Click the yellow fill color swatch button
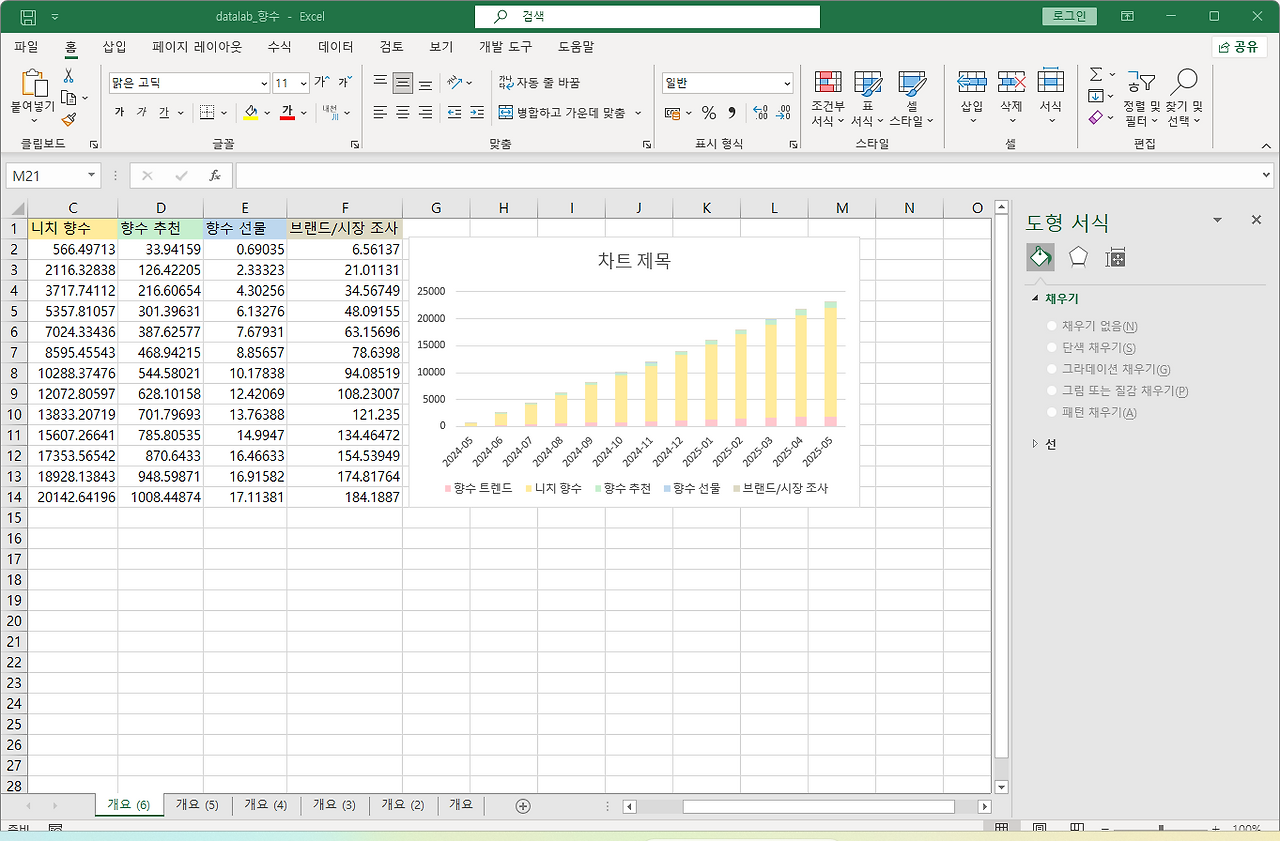Viewport: 1280px width, 841px height. pyautogui.click(x=251, y=113)
